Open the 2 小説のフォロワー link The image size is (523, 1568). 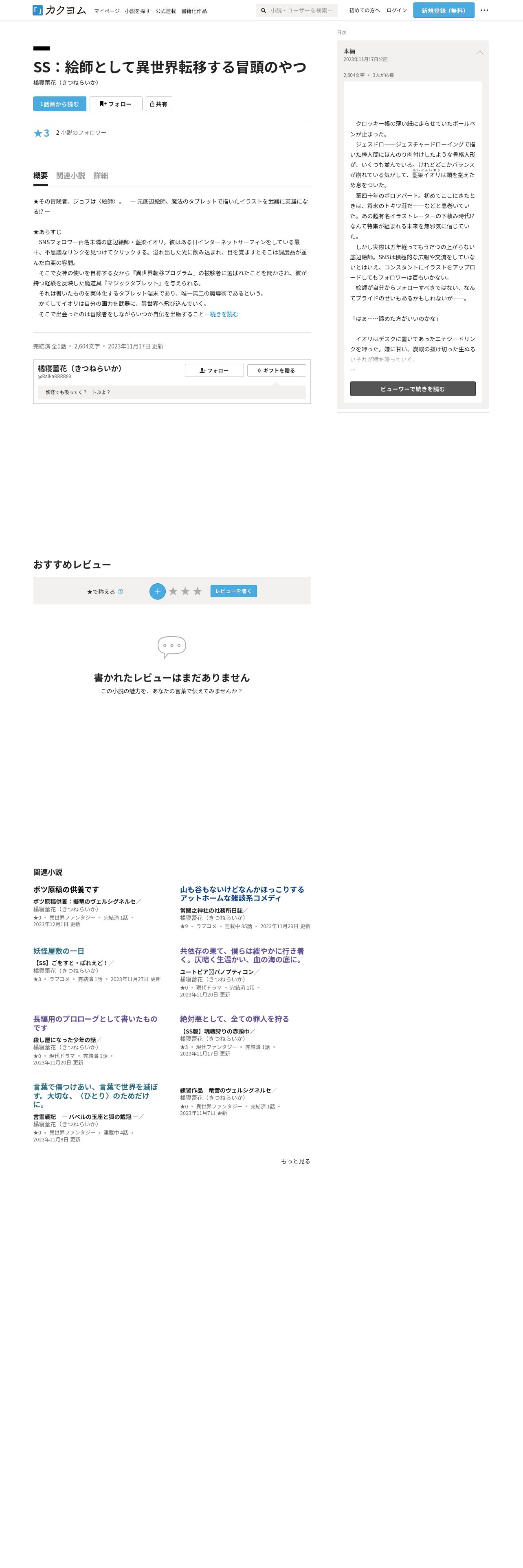[x=81, y=133]
